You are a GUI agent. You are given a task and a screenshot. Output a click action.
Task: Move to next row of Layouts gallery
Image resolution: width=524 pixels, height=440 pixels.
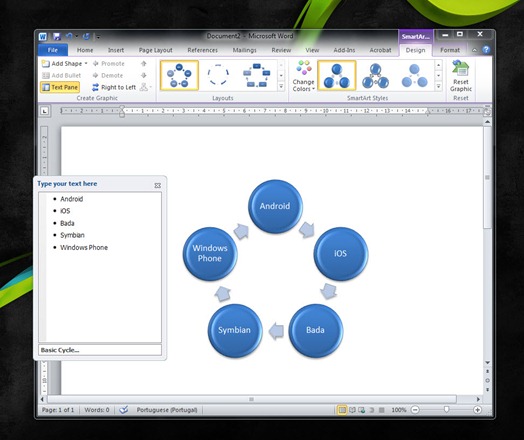pos(281,76)
